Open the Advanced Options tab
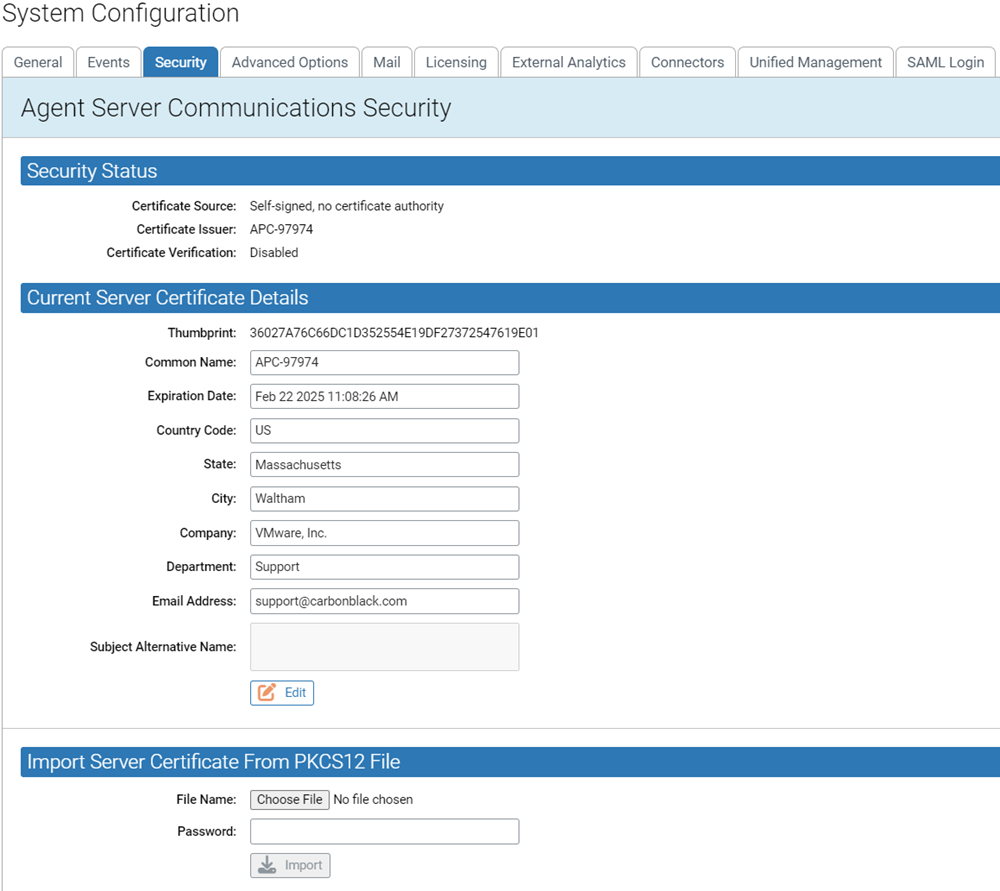The image size is (1000, 891). click(289, 61)
